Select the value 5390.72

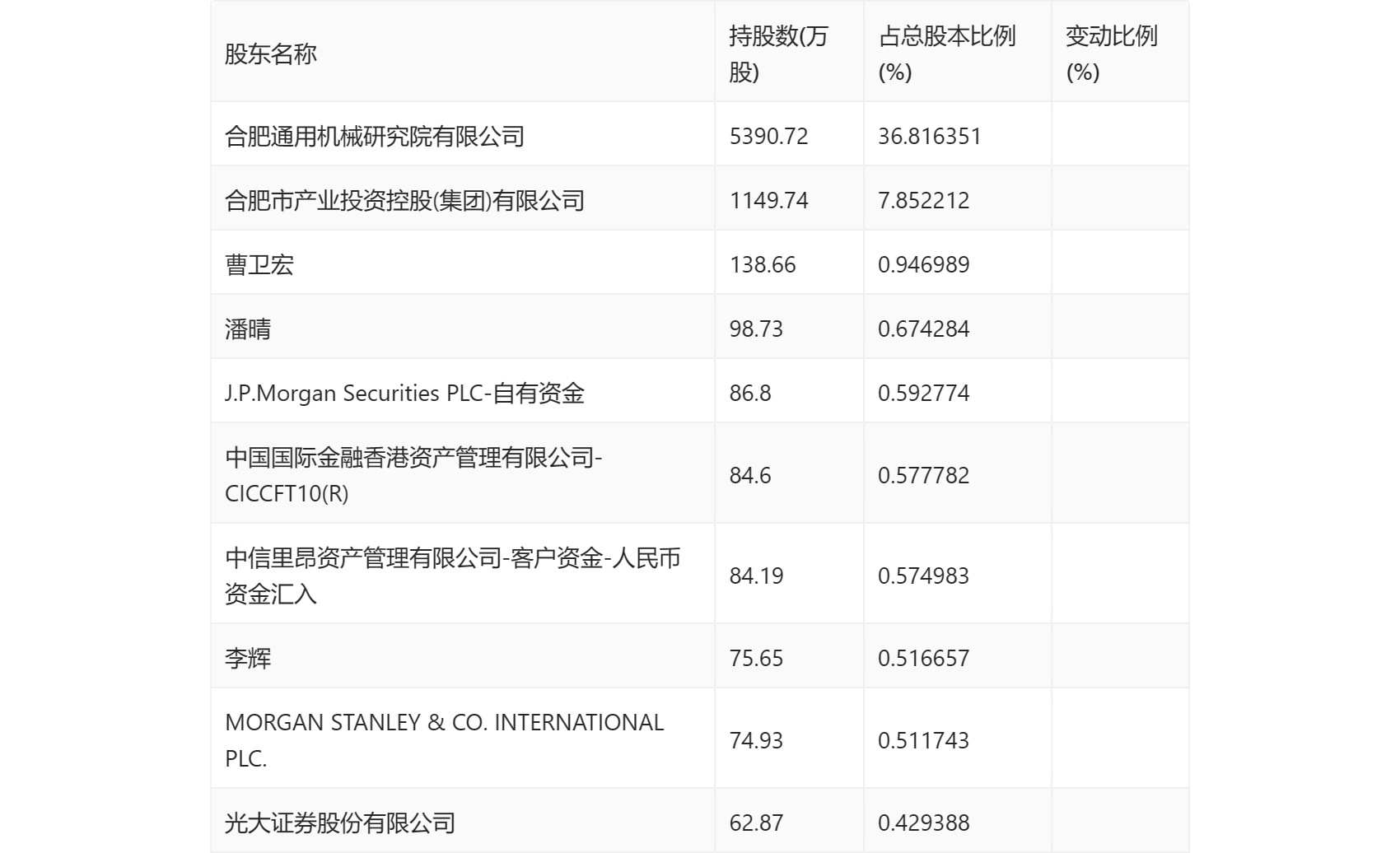(769, 136)
